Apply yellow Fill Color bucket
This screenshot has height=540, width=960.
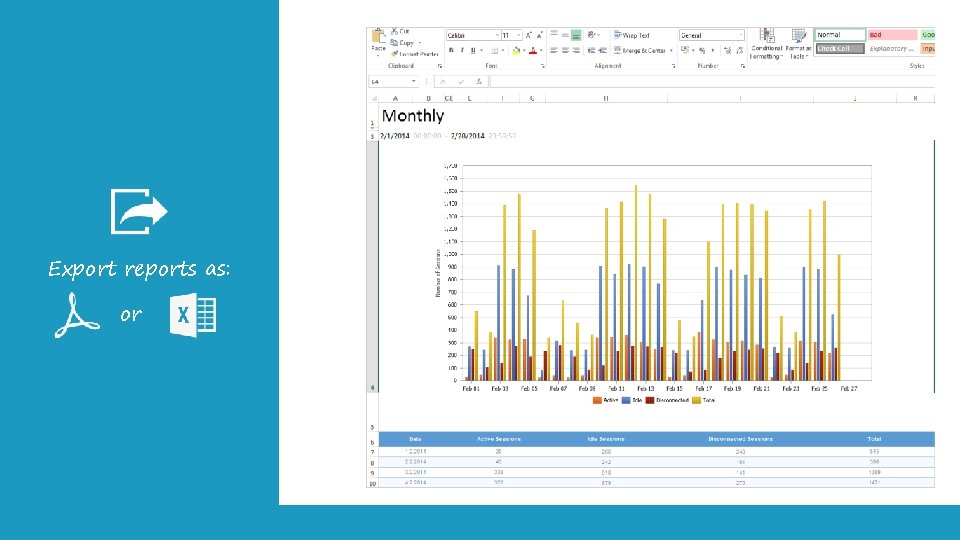point(516,51)
